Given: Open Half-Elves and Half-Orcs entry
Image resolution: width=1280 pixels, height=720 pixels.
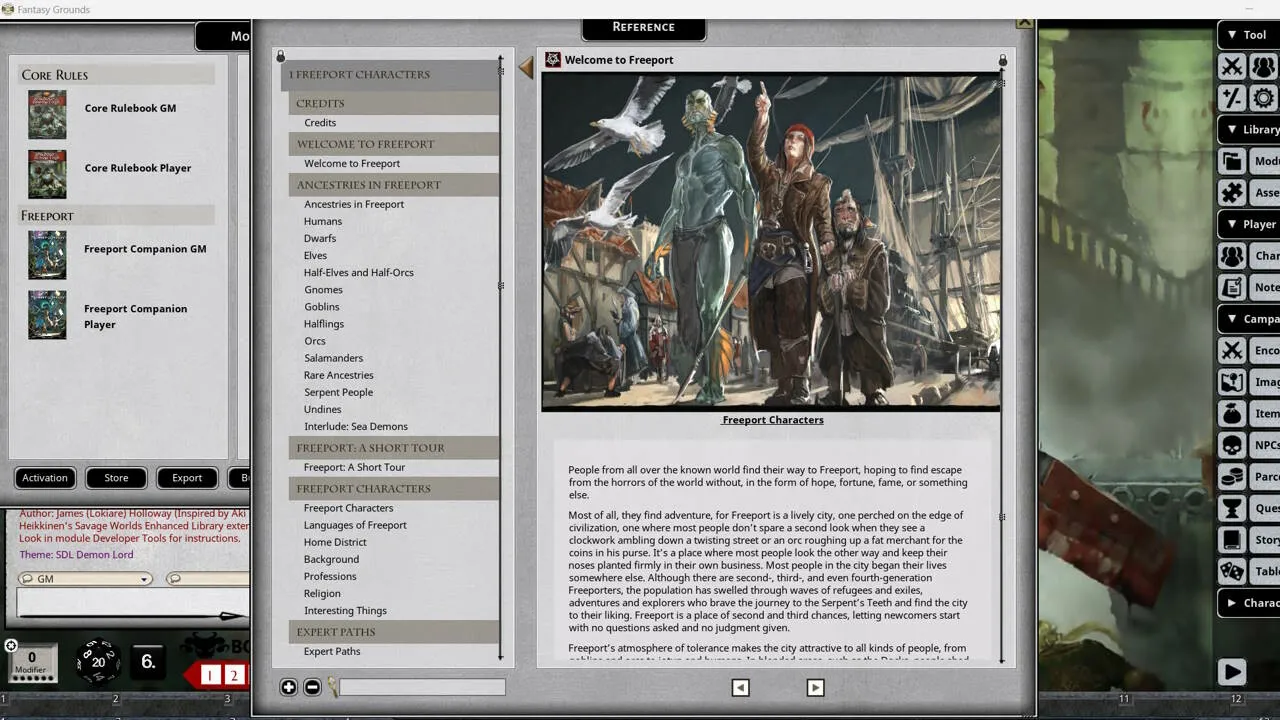Looking at the screenshot, I should tap(358, 273).
